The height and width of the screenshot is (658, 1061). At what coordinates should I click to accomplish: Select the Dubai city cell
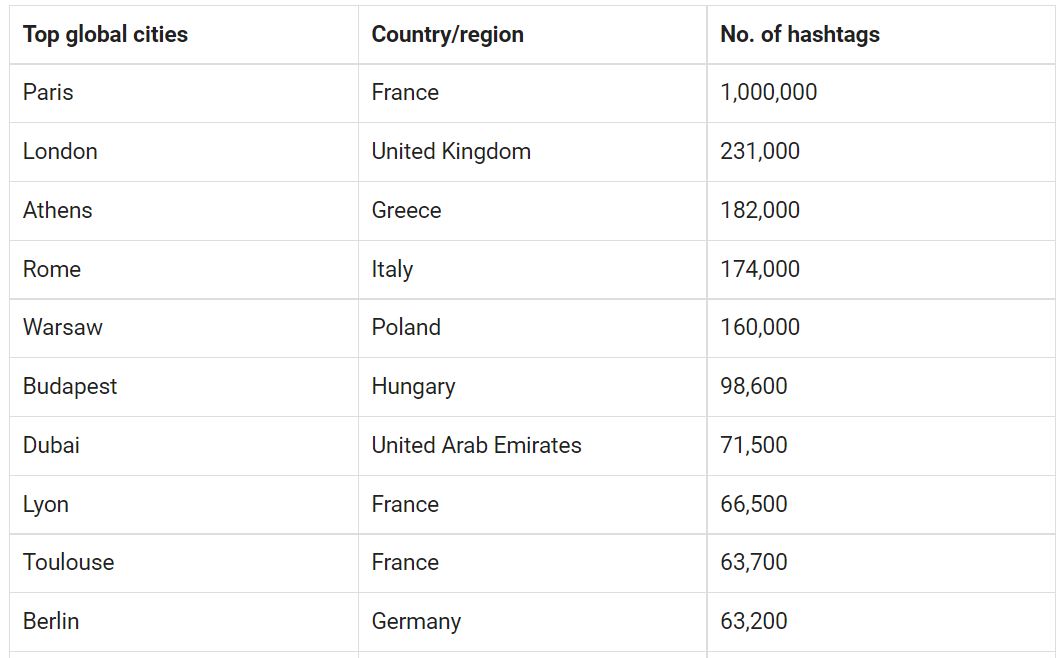pyautogui.click(x=183, y=445)
